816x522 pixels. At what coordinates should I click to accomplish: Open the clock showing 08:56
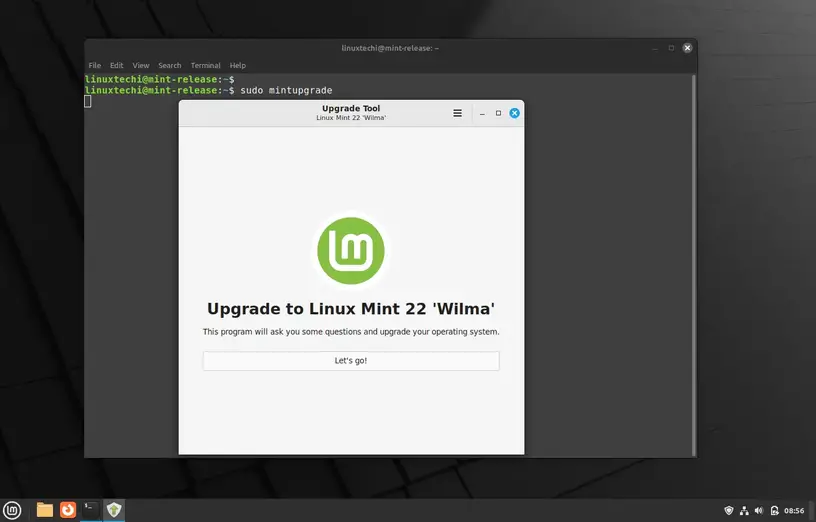pos(794,511)
